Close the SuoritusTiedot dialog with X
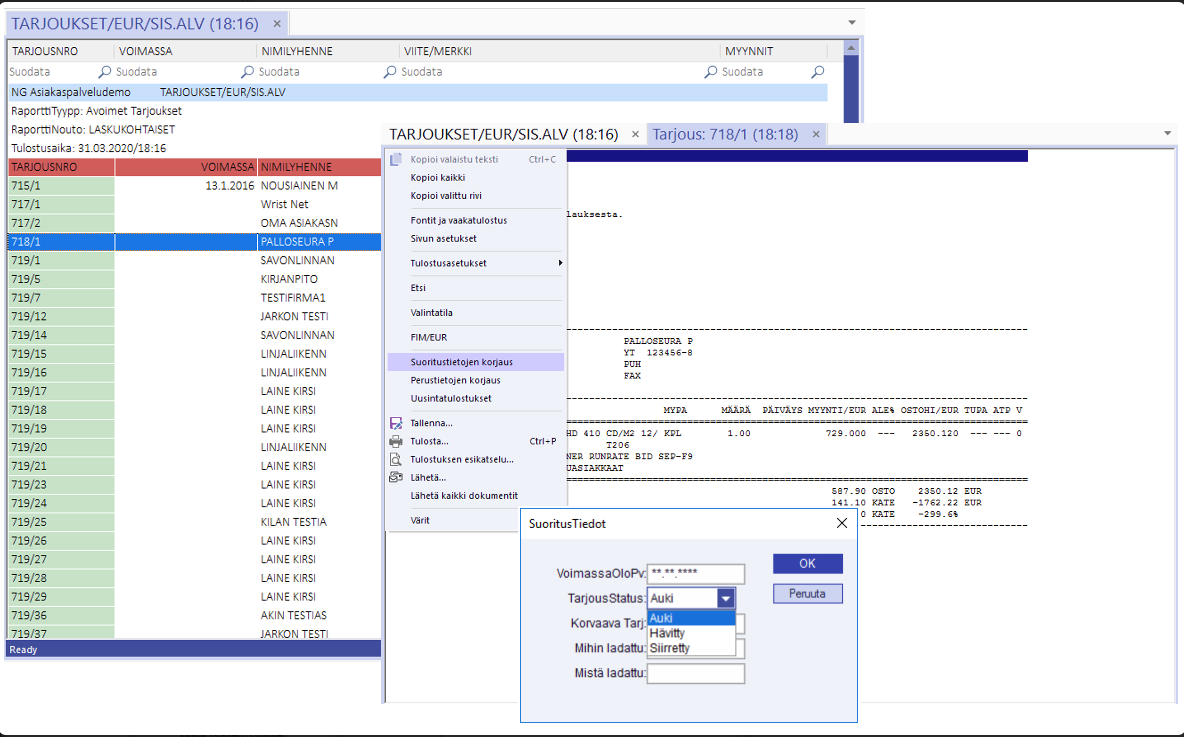 click(x=841, y=523)
